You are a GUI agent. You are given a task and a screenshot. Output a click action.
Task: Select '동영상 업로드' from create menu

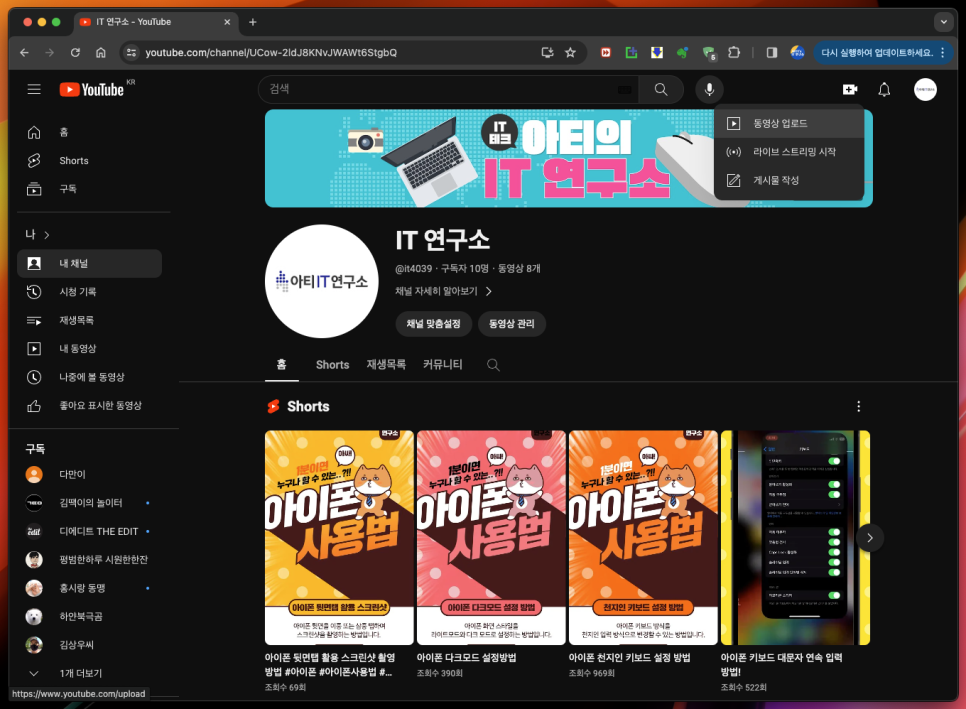[789, 123]
